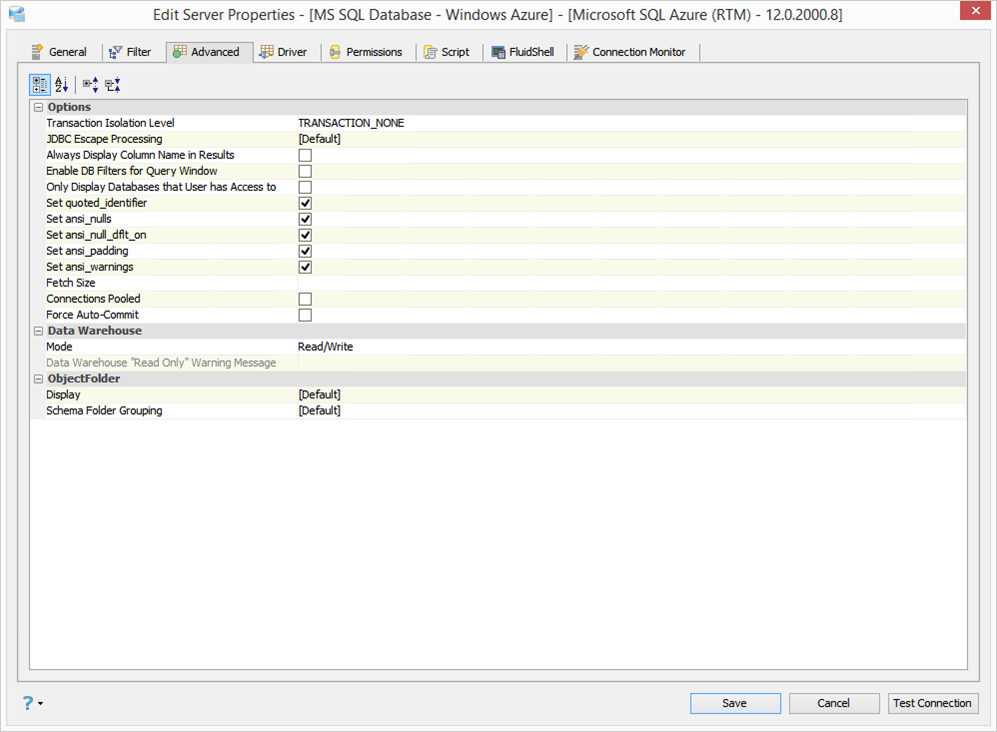Collapse the ObjectFolder group
This screenshot has width=997, height=732.
[x=38, y=378]
